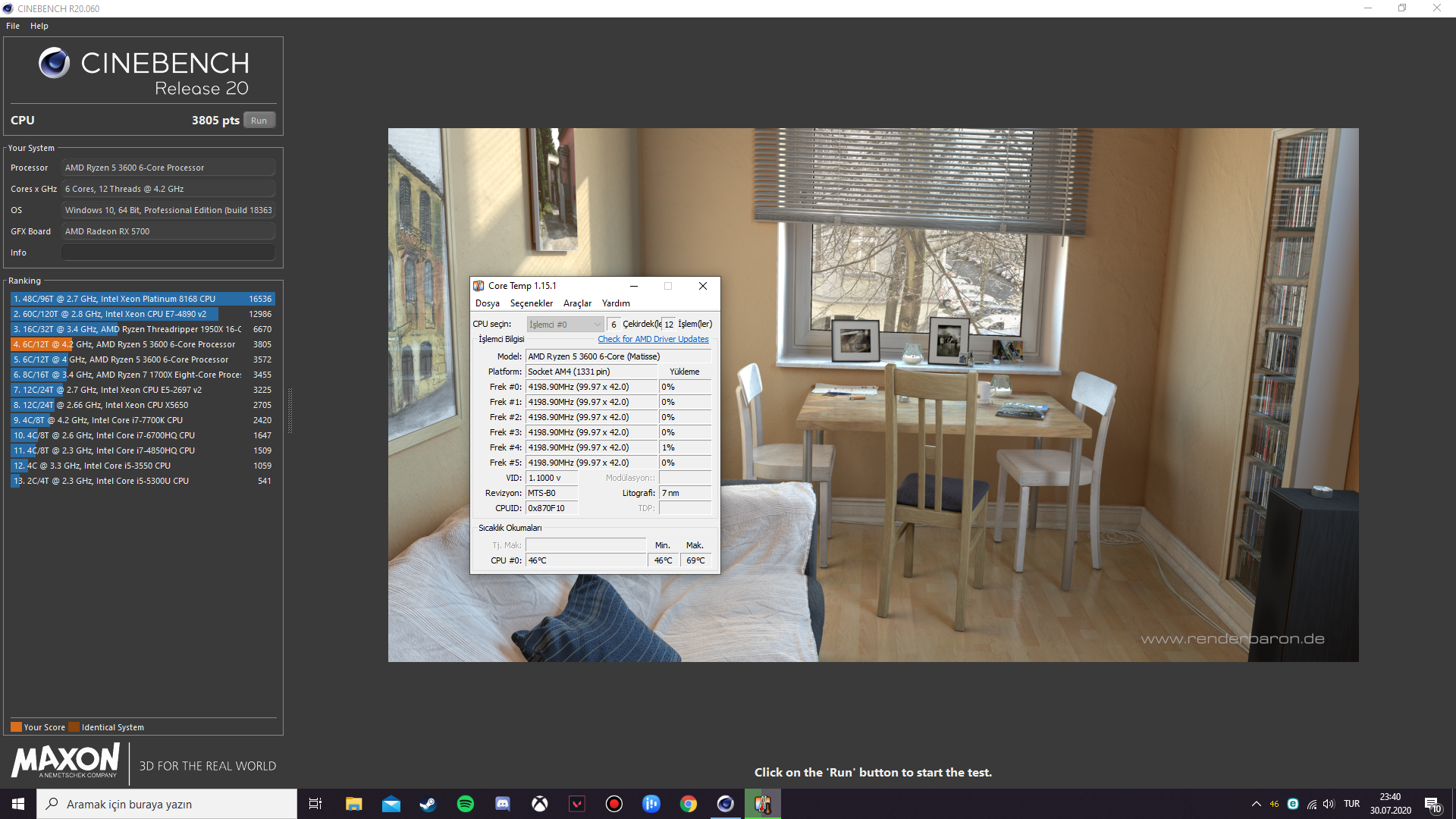Click the Info input field
This screenshot has height=819, width=1456.
(168, 253)
